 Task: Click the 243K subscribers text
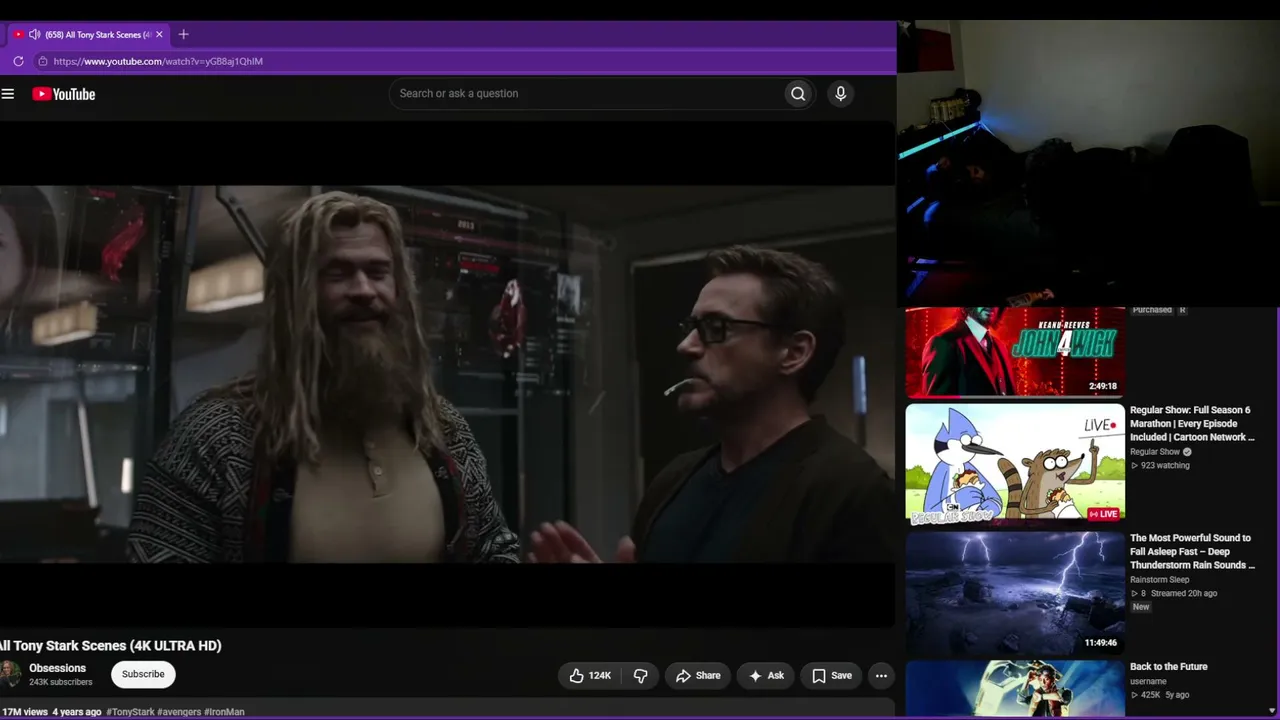[x=61, y=683]
